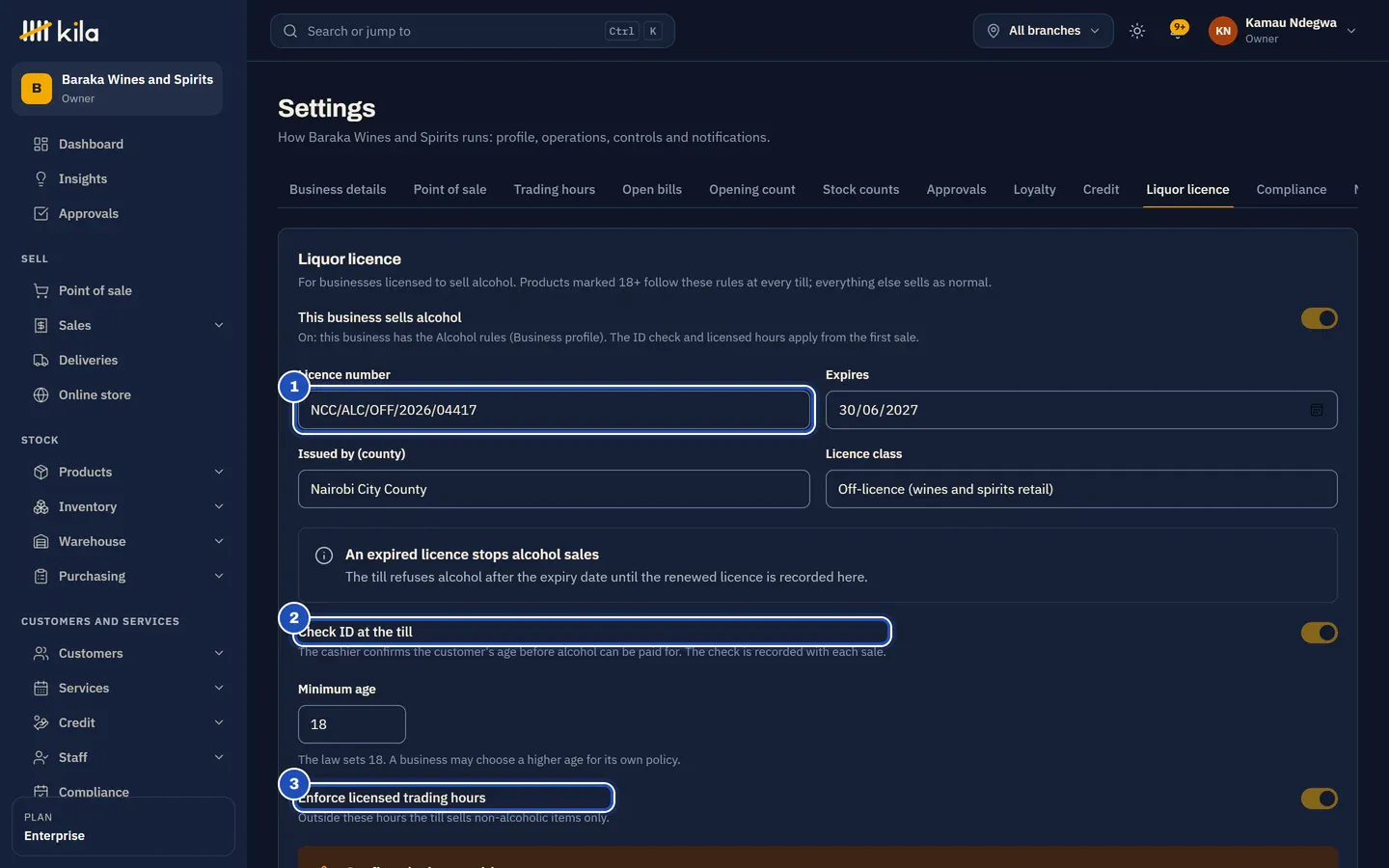Click the Search or jump to field

click(x=473, y=31)
